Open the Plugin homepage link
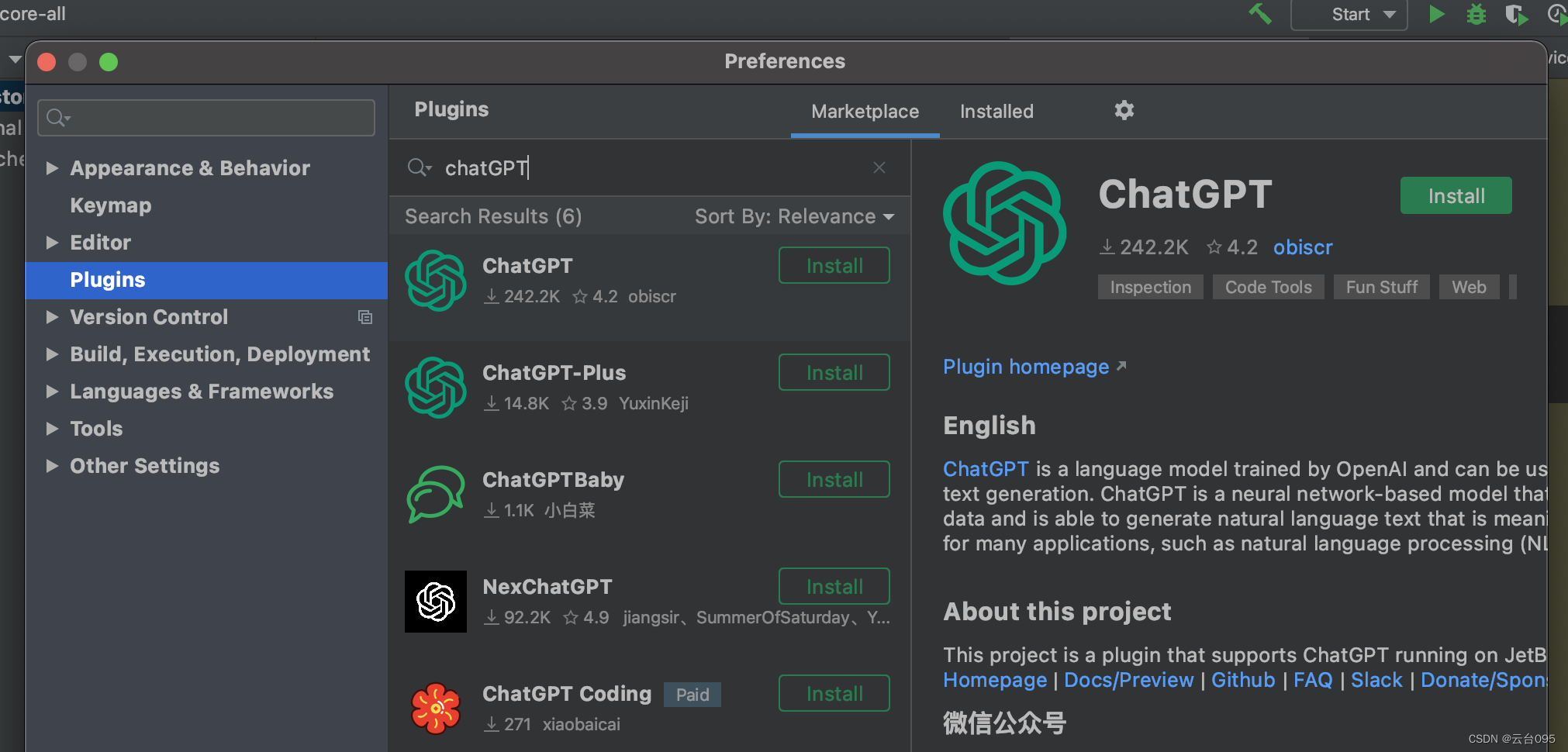This screenshot has width=1568, height=752. tap(1034, 367)
